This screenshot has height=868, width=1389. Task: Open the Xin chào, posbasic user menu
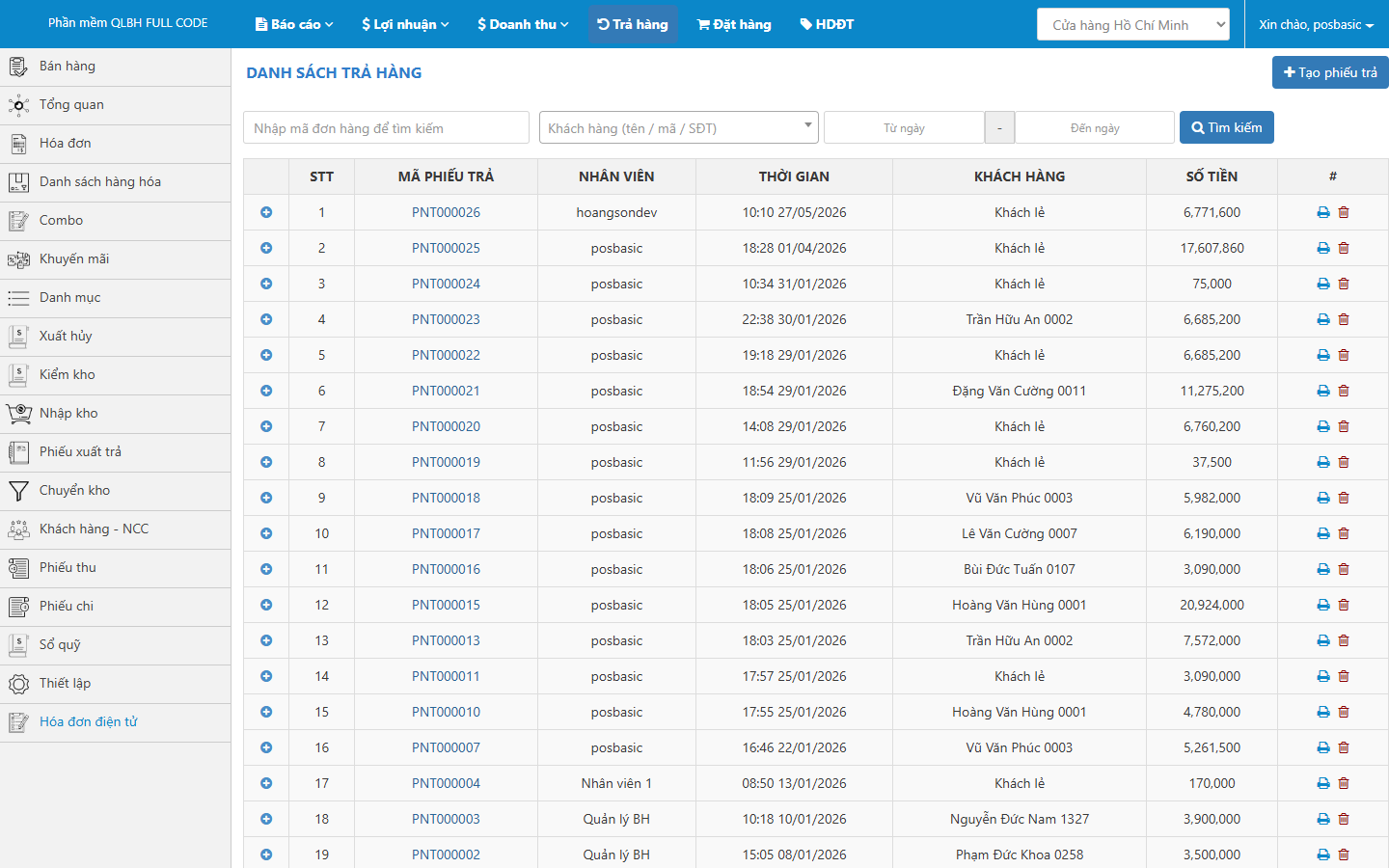click(1316, 24)
